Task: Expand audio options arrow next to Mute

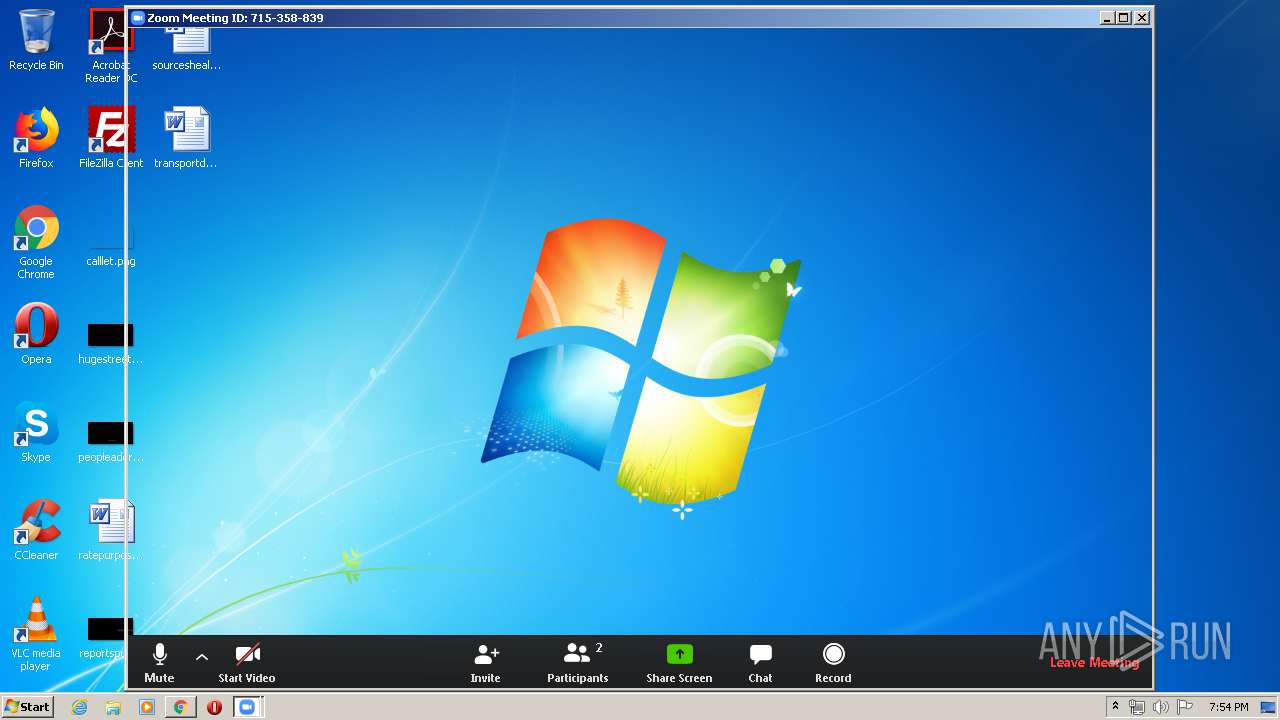Action: pyautogui.click(x=202, y=658)
